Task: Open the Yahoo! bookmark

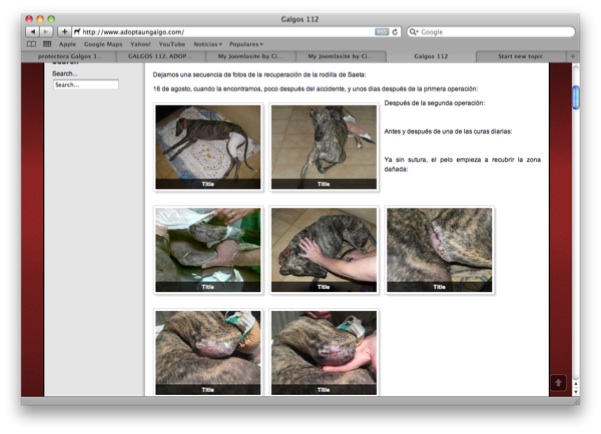Action: 140,44
